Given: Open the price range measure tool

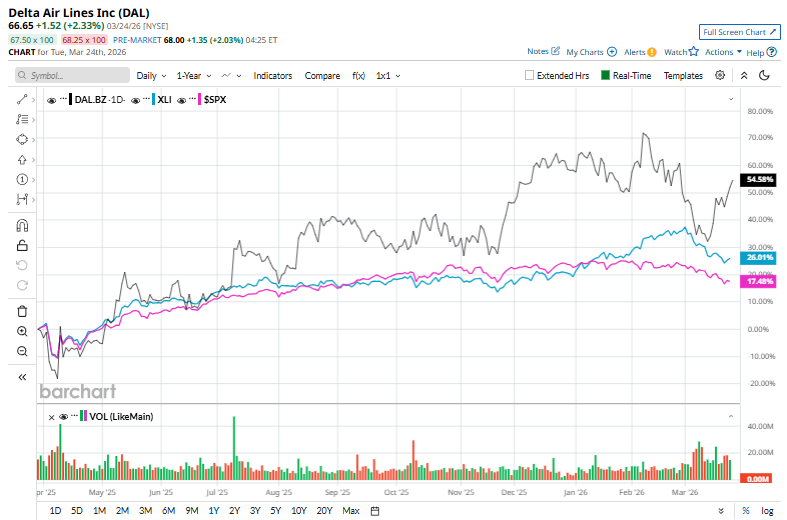Looking at the screenshot, I should pyautogui.click(x=22, y=199).
